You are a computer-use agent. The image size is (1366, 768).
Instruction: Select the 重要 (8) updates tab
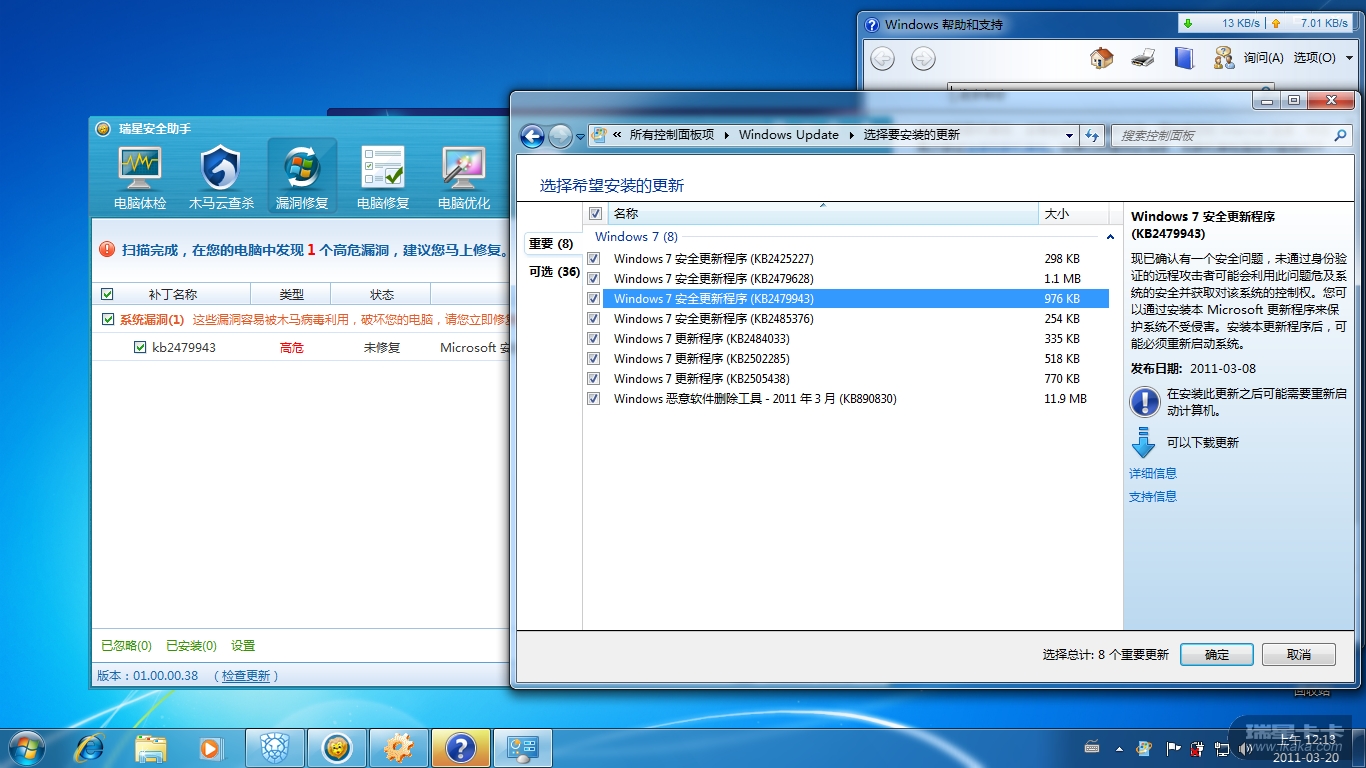(x=551, y=244)
